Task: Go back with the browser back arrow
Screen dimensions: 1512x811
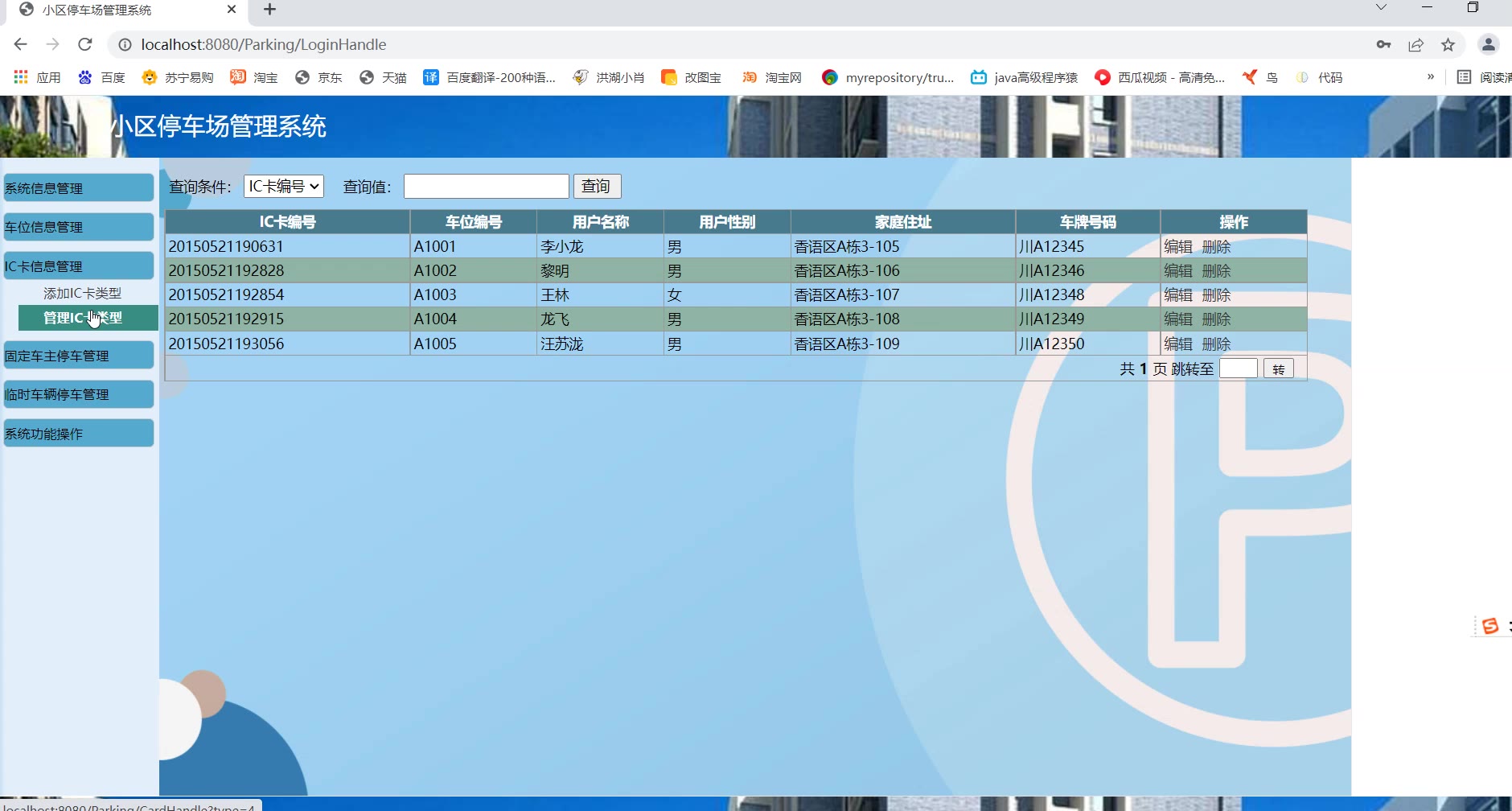Action: click(21, 44)
